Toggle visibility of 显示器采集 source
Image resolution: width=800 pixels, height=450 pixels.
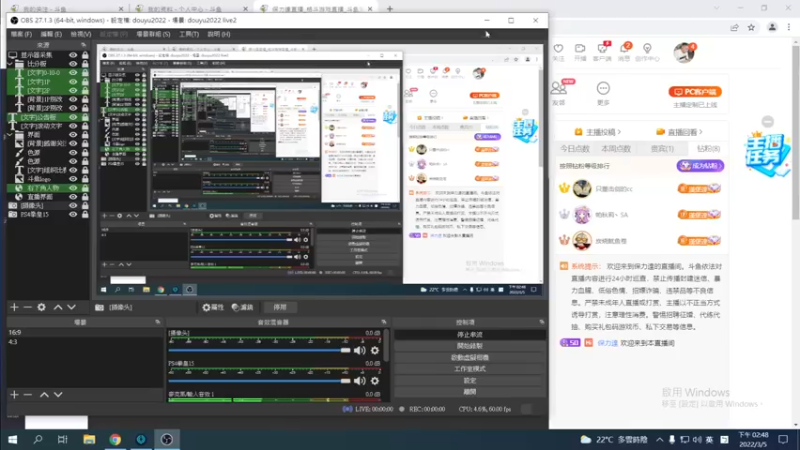pos(73,55)
